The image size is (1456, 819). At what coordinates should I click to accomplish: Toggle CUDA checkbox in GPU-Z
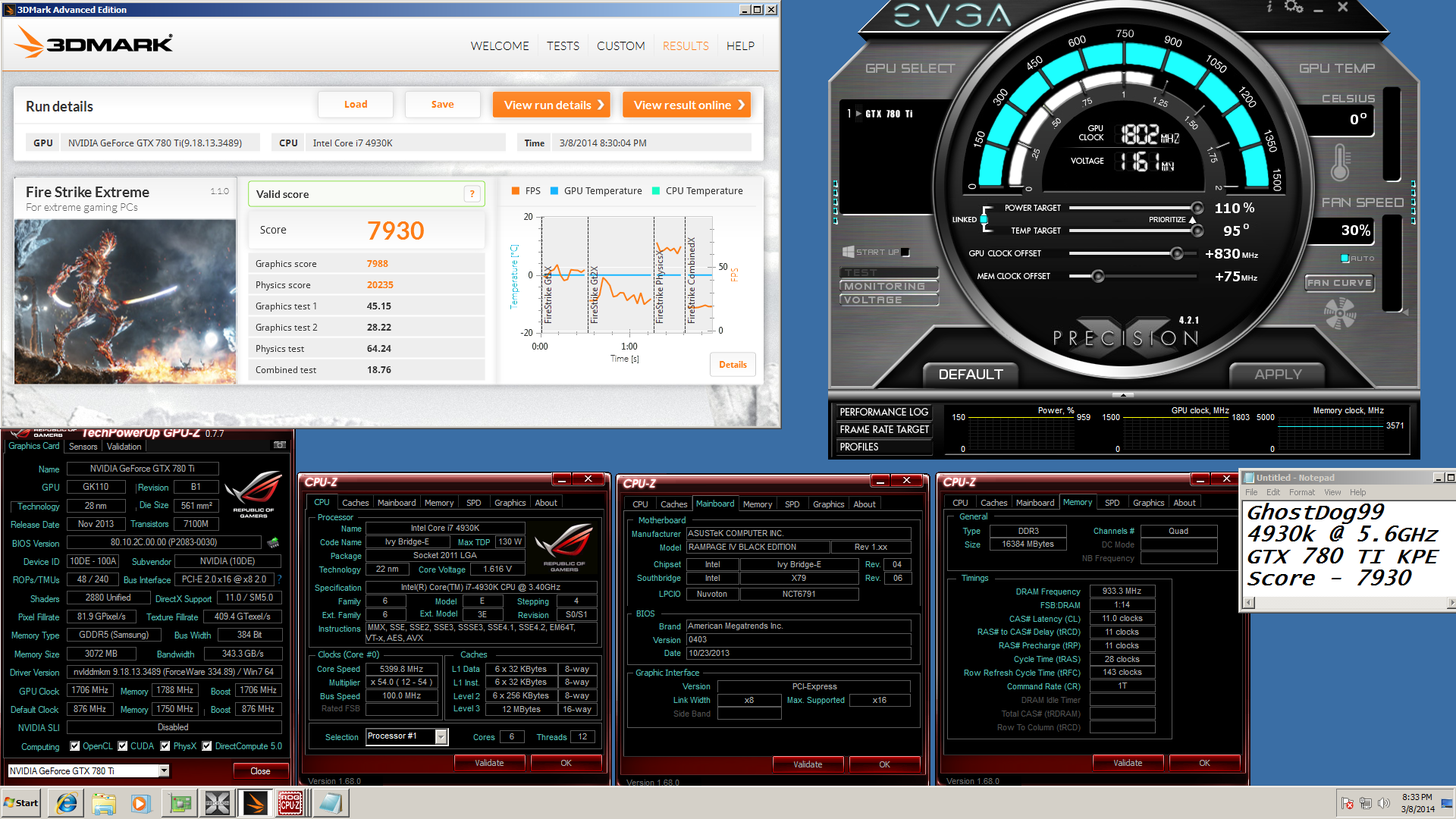point(122,746)
